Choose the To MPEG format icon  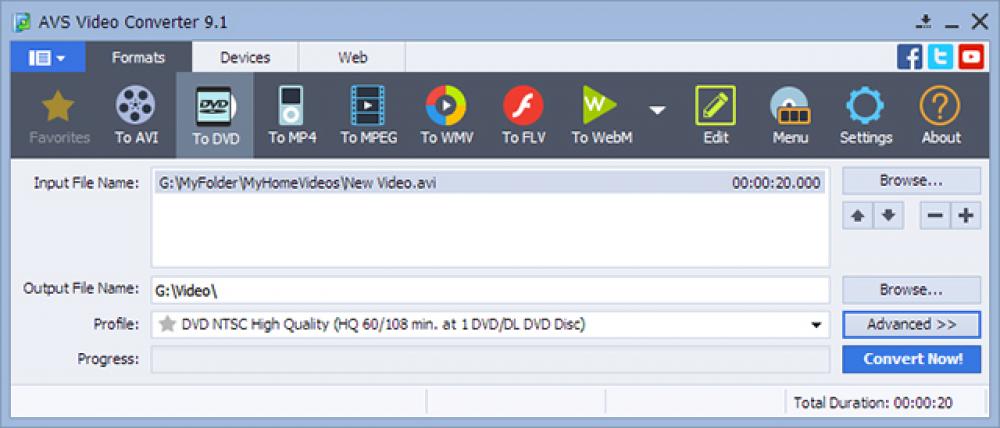click(x=368, y=115)
